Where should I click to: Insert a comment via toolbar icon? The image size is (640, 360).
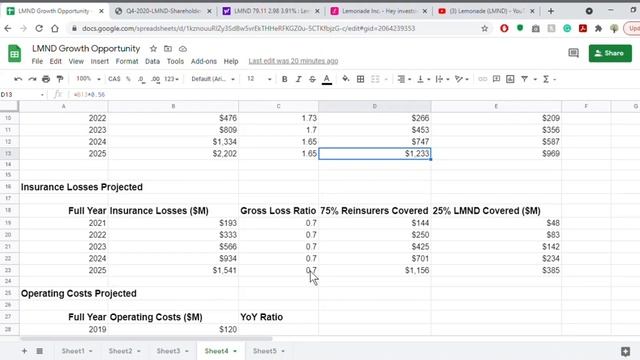[x=496, y=79]
